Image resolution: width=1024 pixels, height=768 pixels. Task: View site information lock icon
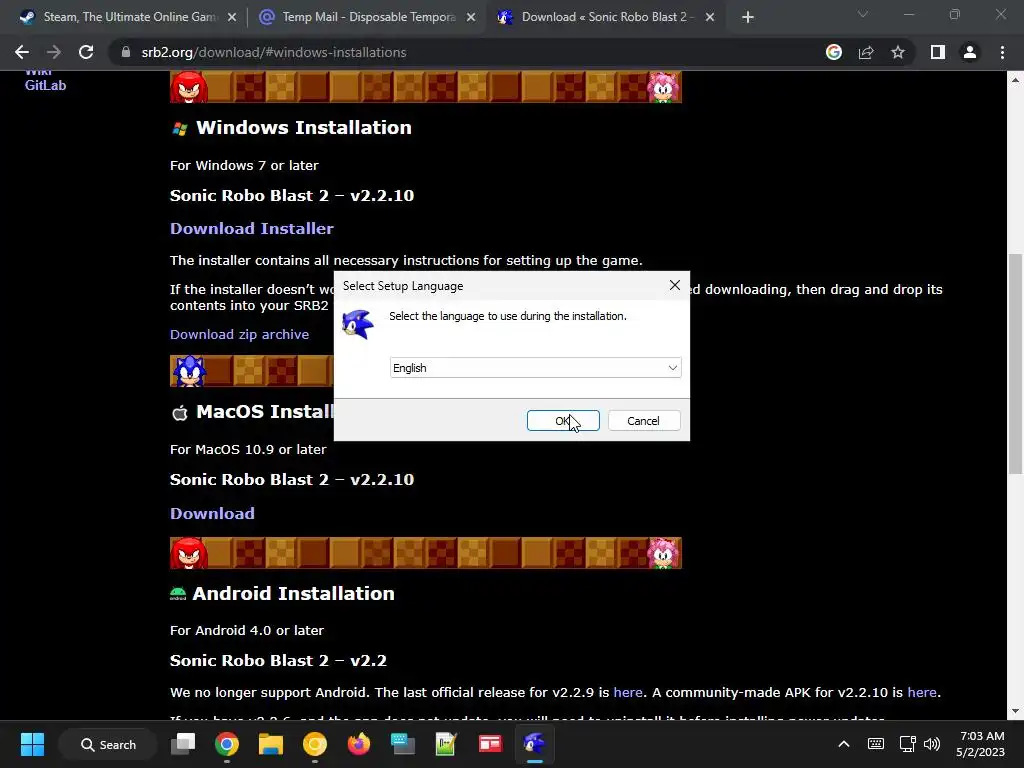pyautogui.click(x=125, y=52)
